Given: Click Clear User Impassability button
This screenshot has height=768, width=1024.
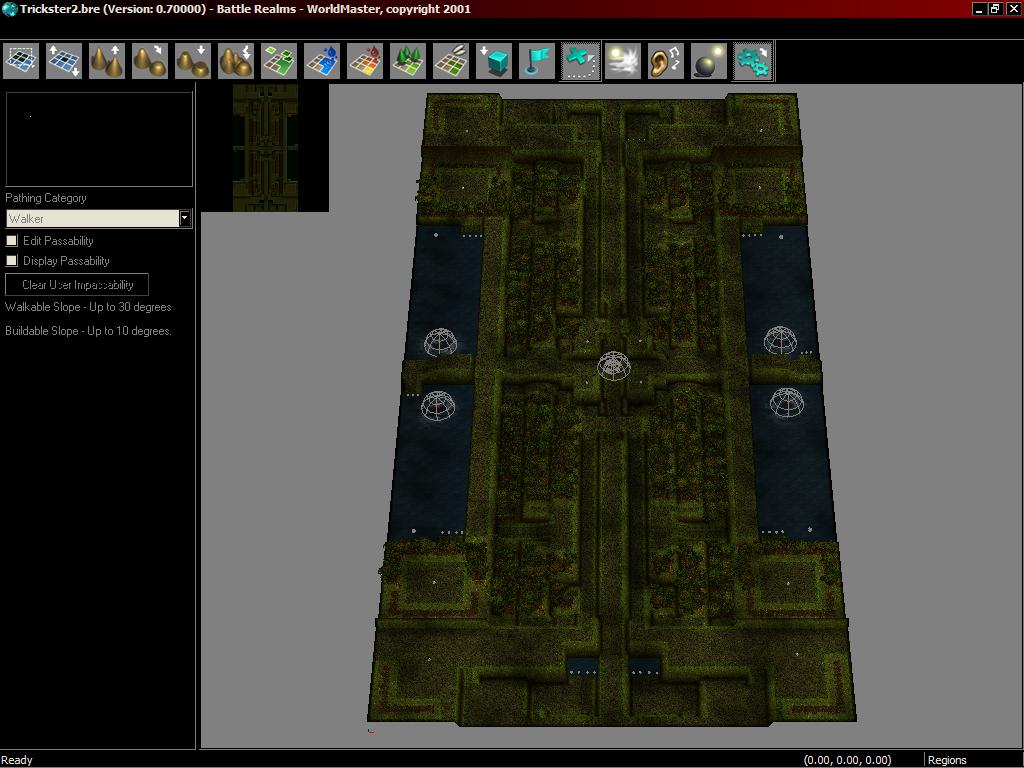Looking at the screenshot, I should [77, 285].
